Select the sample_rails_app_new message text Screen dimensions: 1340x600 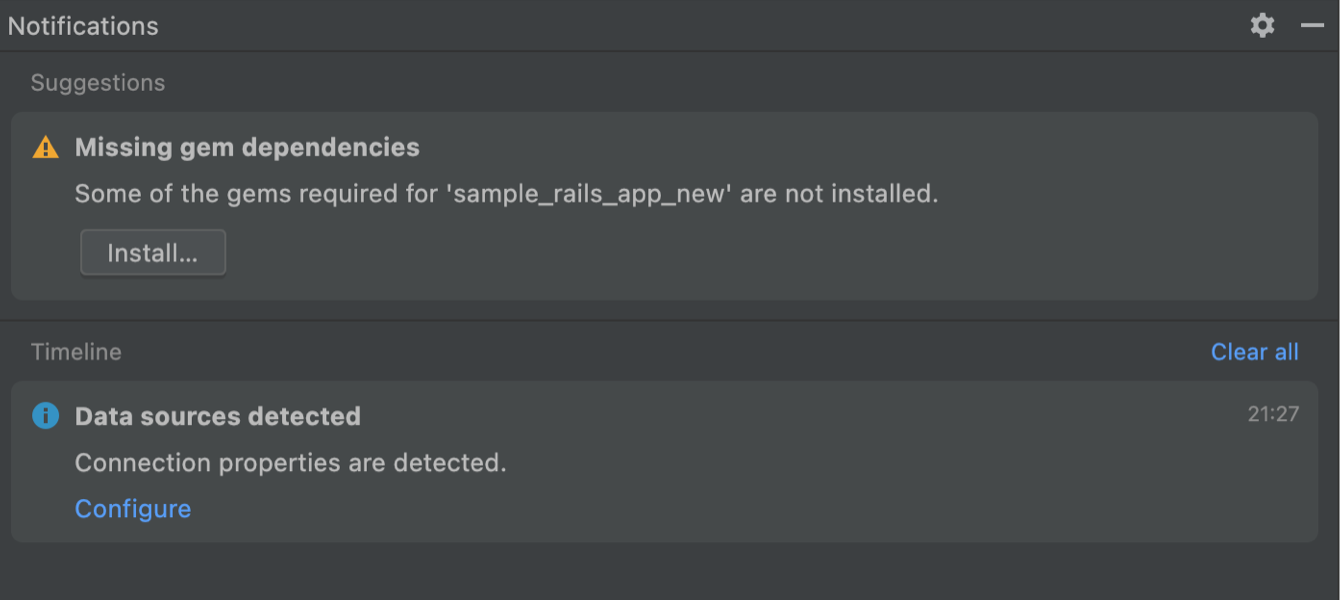click(x=505, y=193)
